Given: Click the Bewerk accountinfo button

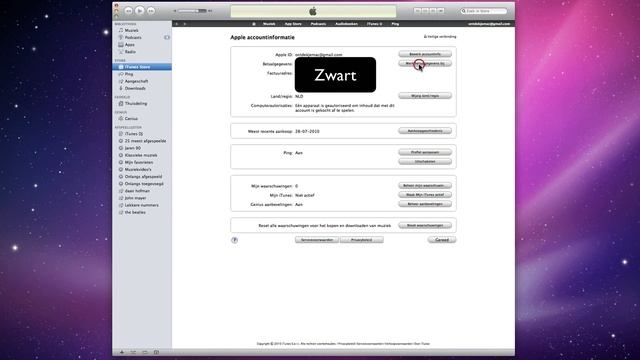Looking at the screenshot, I should (x=425, y=54).
